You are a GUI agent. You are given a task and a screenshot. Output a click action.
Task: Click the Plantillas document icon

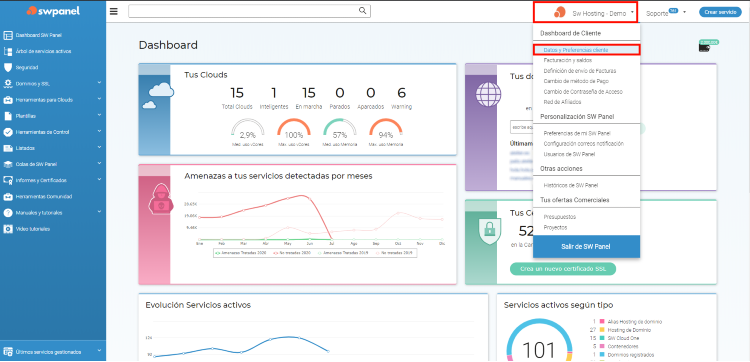(x=8, y=116)
